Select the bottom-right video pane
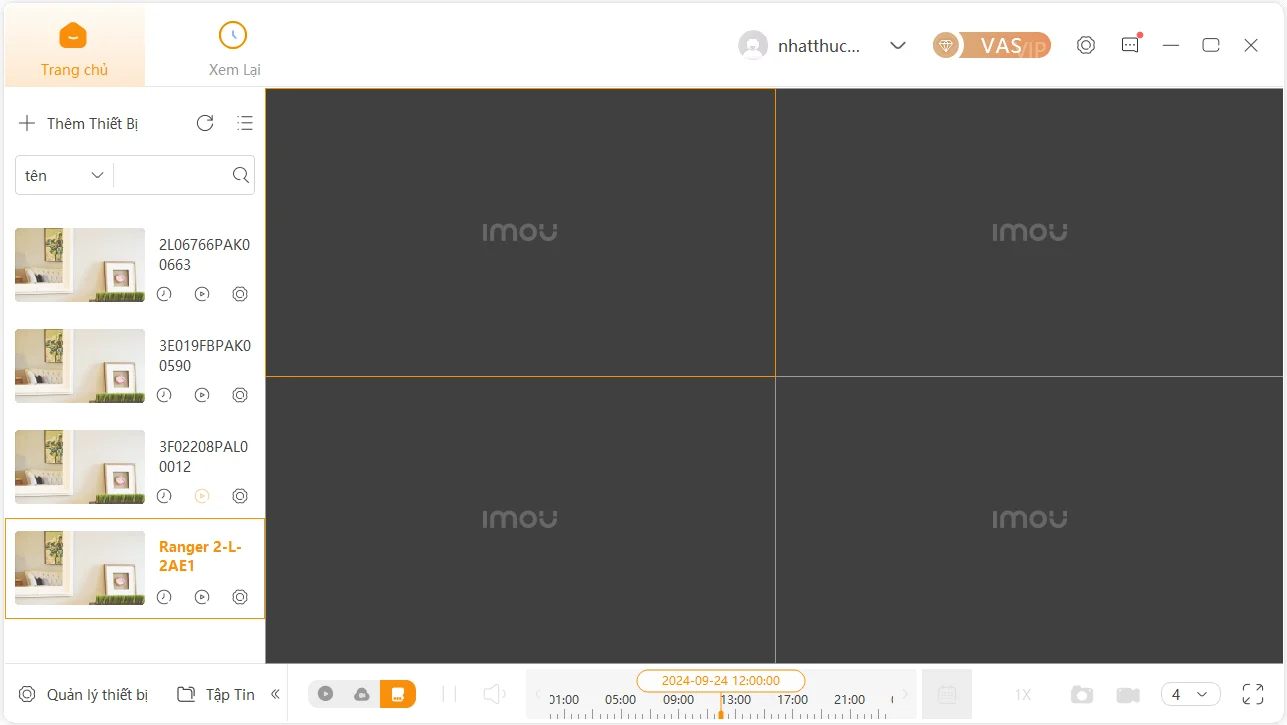Image resolution: width=1287 pixels, height=725 pixels. pyautogui.click(x=1029, y=520)
